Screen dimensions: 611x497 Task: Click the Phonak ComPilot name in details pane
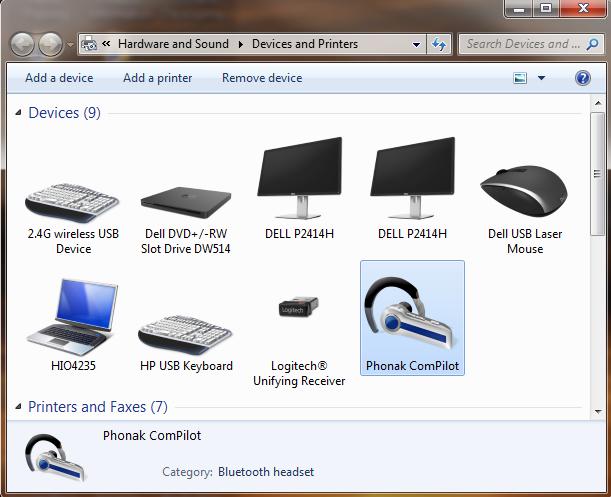[x=152, y=435]
